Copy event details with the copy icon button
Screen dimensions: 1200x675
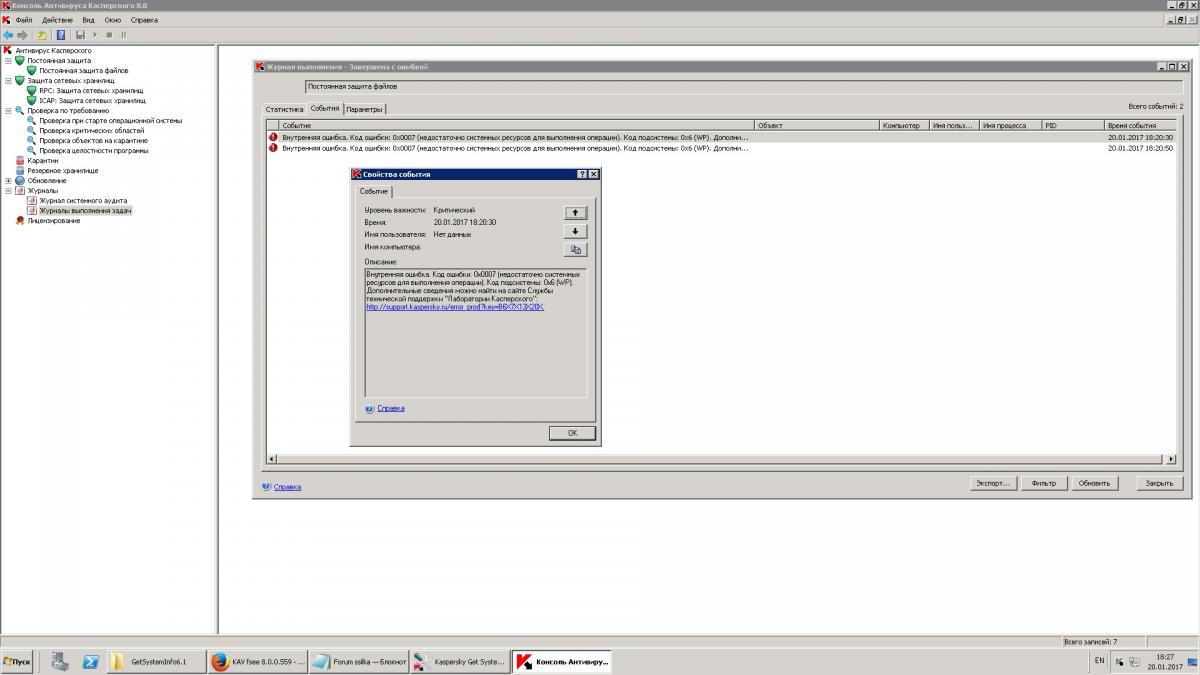pos(575,249)
